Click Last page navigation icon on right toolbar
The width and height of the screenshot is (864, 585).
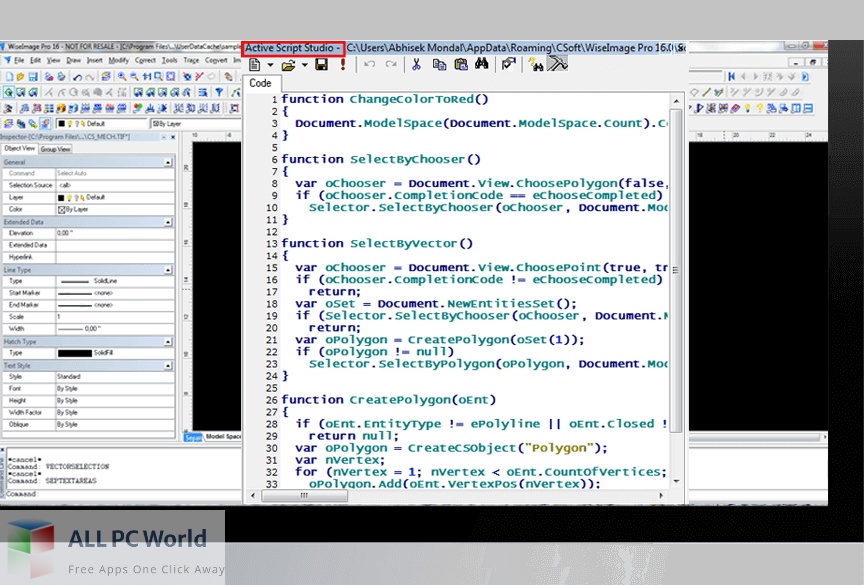pos(805,77)
